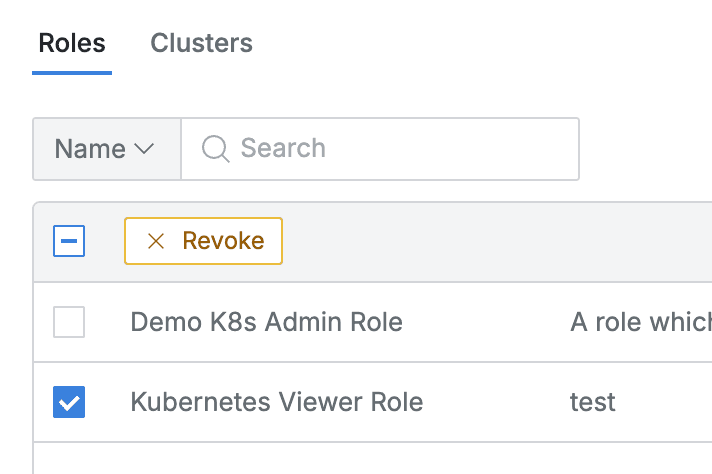Click the magnifier icon in the search box
712x474 pixels.
(215, 149)
